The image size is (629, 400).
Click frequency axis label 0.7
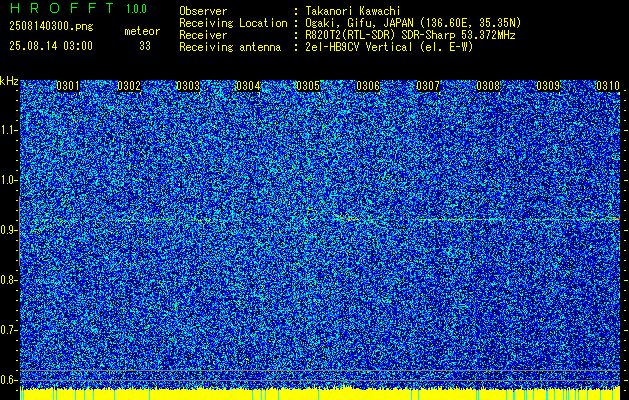[x=8, y=330]
